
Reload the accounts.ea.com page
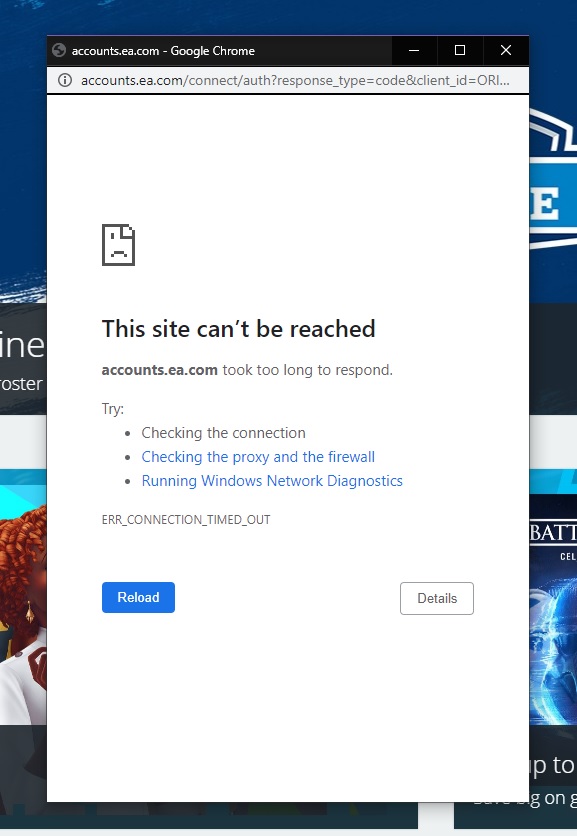pos(138,597)
